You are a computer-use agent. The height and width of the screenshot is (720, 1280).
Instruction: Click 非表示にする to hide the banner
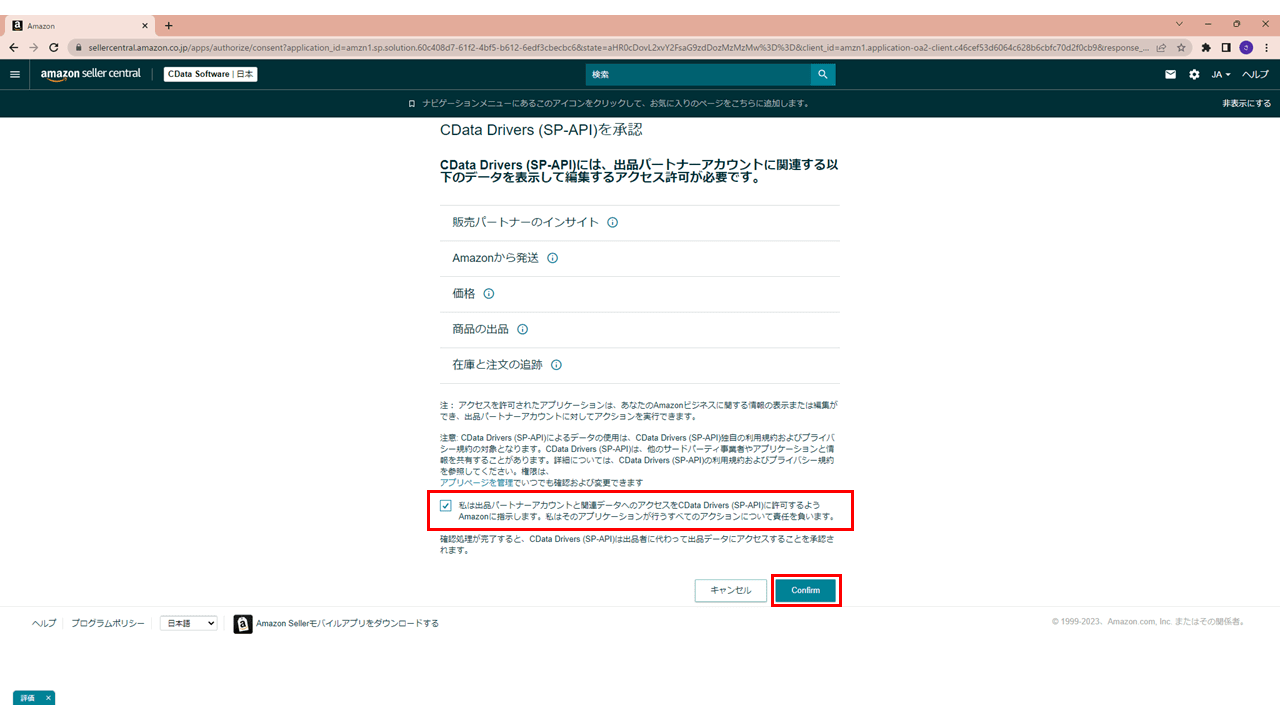click(1246, 103)
